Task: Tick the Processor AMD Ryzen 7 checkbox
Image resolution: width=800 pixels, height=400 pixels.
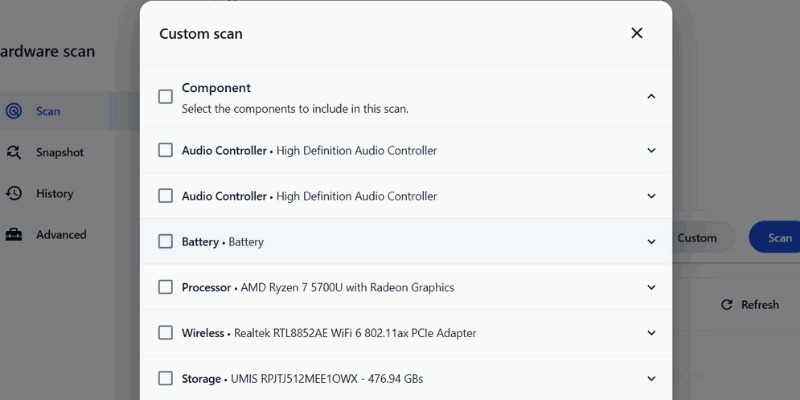Action: tap(166, 287)
